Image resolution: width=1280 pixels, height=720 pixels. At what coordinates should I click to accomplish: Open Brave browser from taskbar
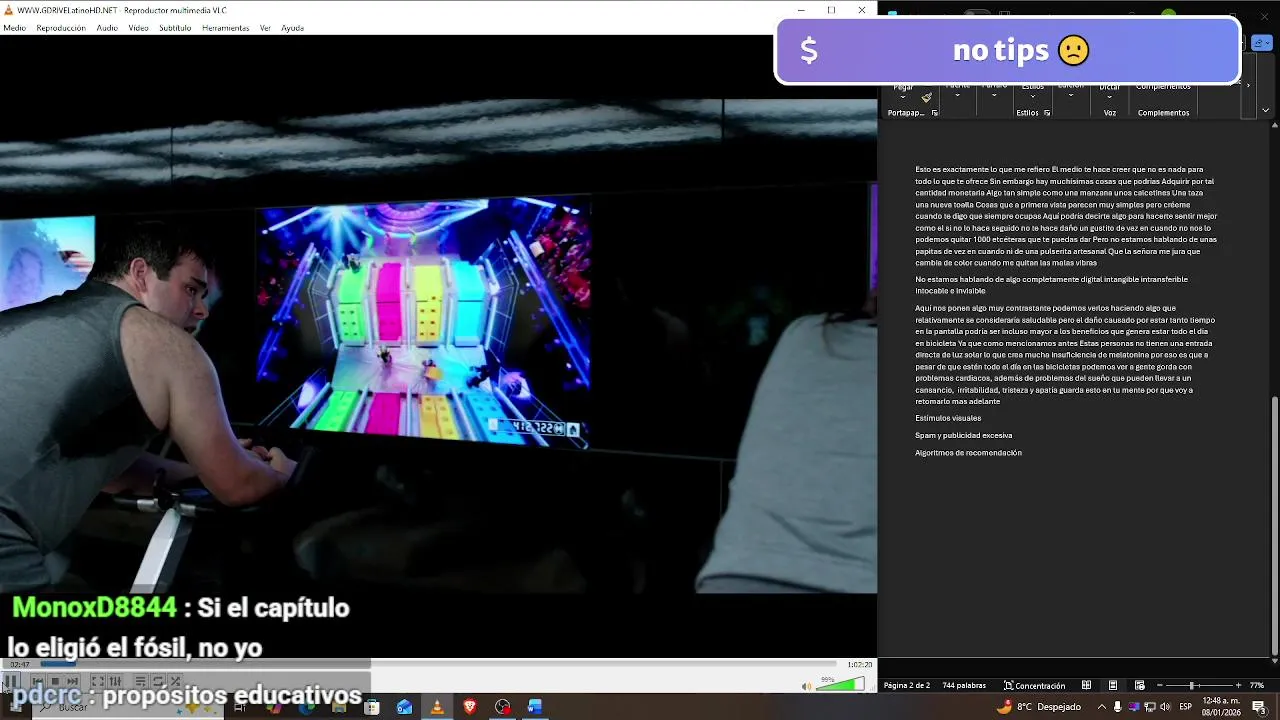tap(470, 707)
